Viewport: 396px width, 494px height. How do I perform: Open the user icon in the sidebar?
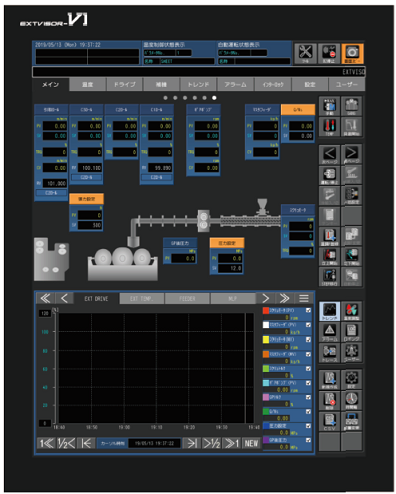click(351, 353)
